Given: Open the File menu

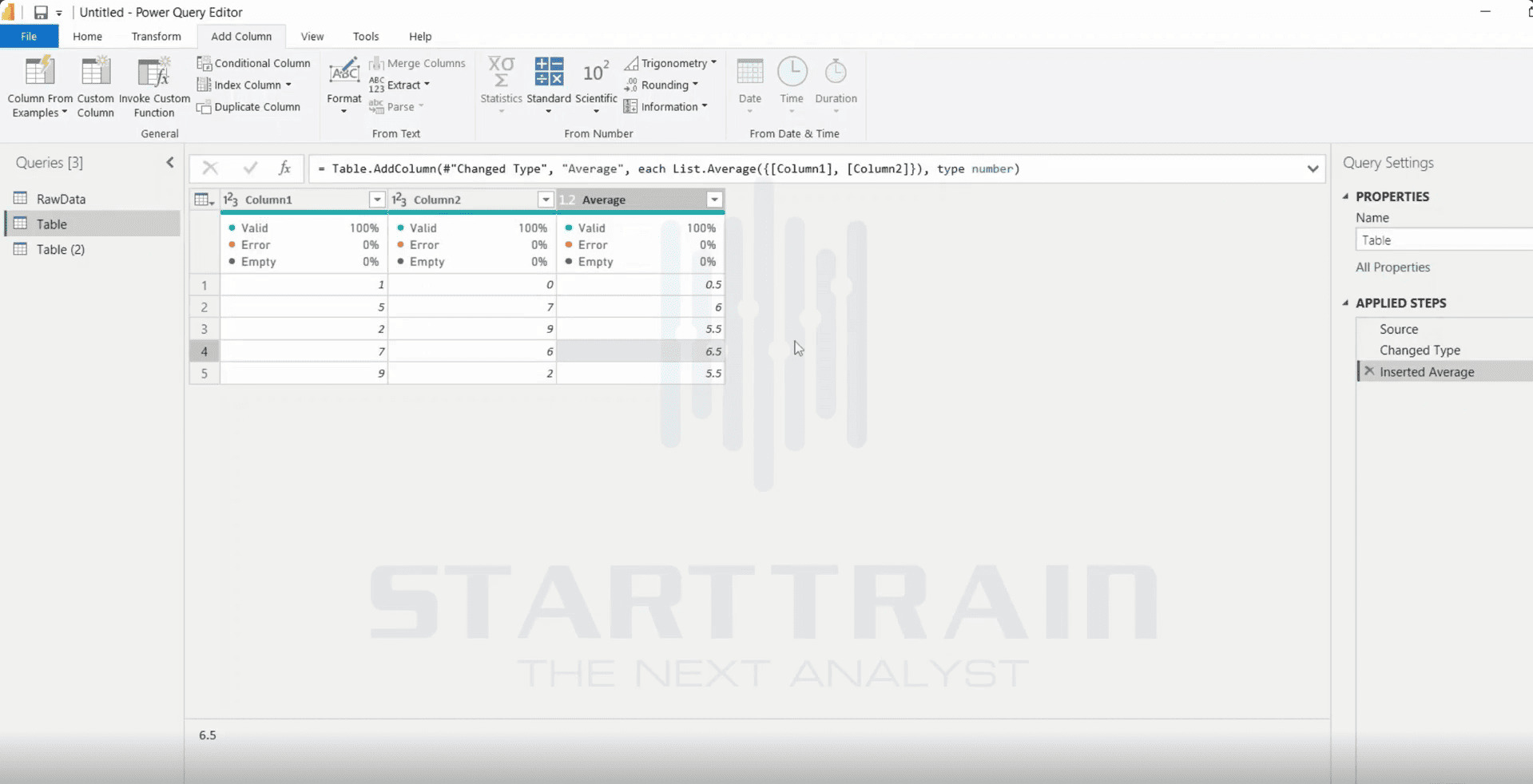Looking at the screenshot, I should coord(29,36).
